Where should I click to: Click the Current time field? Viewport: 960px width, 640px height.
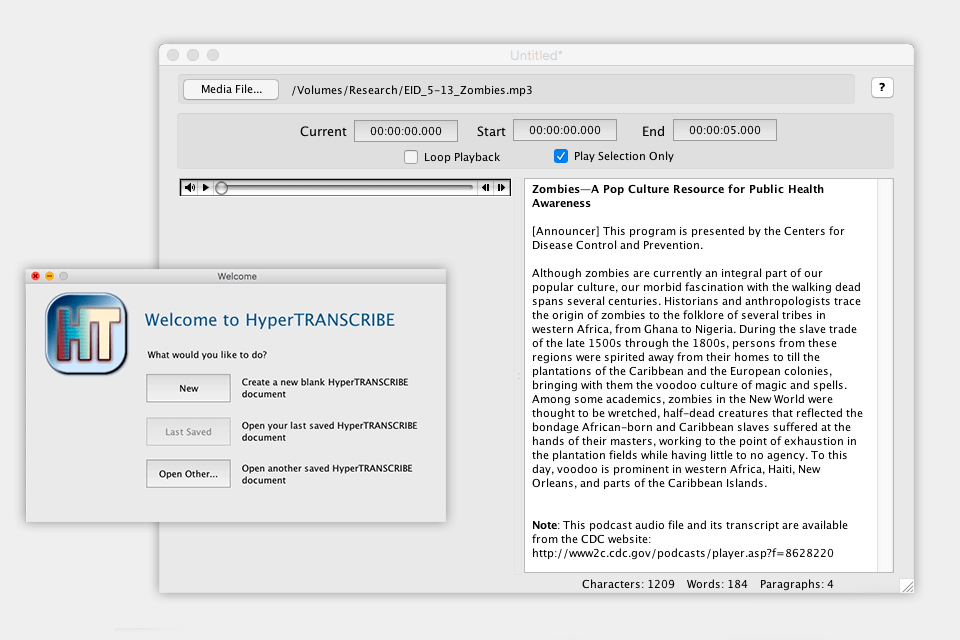pos(405,131)
